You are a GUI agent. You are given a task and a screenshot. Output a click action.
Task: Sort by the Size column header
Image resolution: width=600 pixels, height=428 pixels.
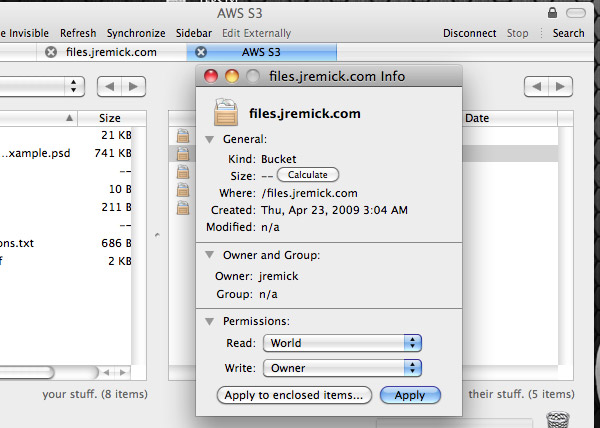[x=110, y=118]
